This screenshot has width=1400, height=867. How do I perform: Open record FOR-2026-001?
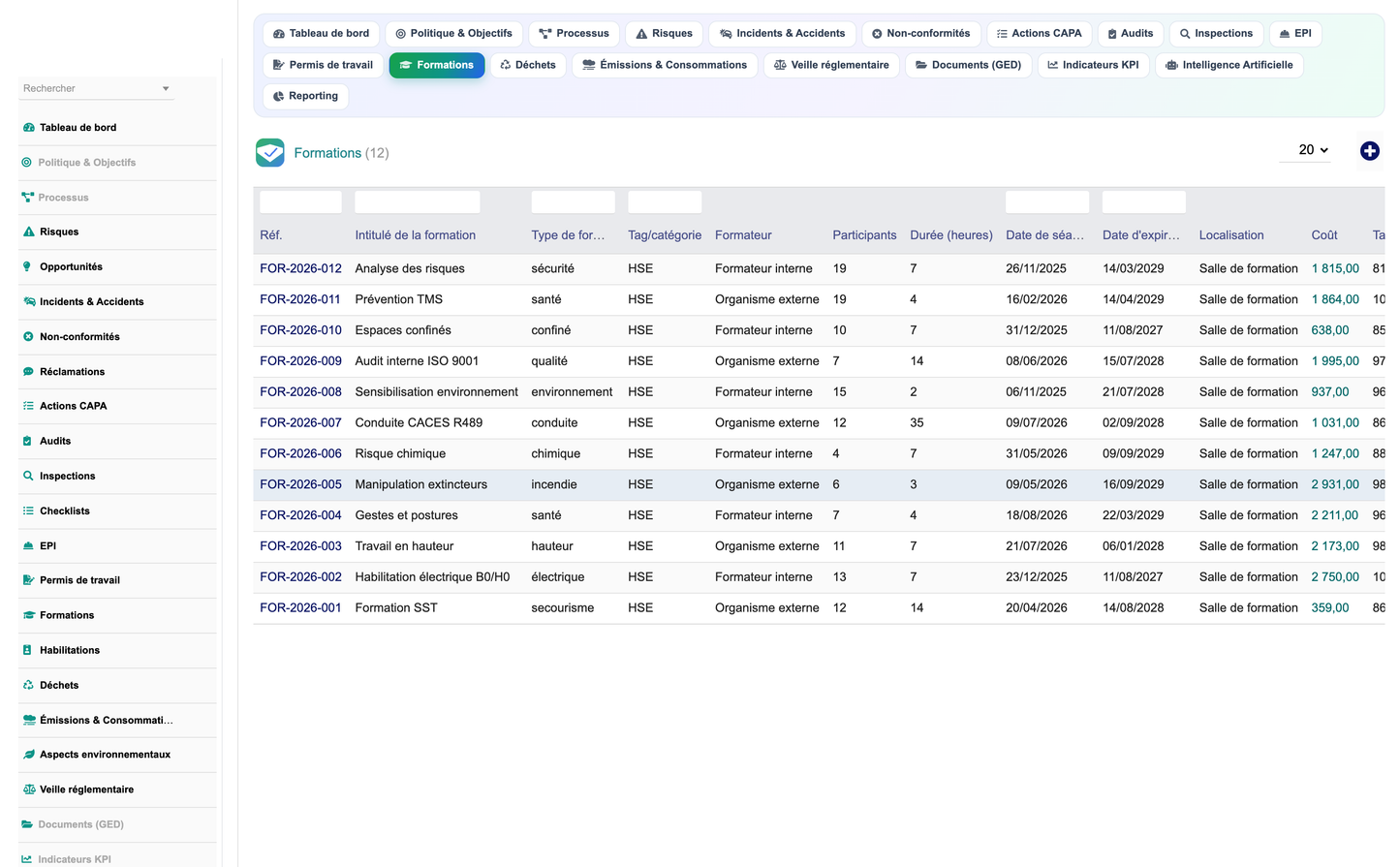tap(300, 608)
